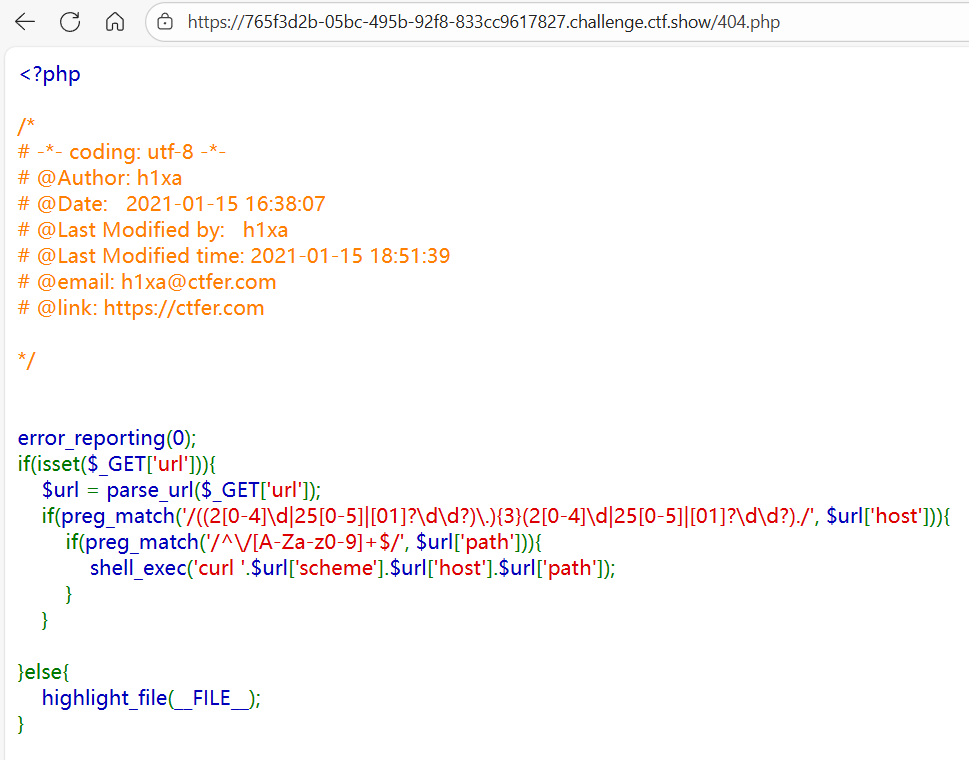Click the '@Date: 2021-01-15 16:38:07' line
Screen dimensions: 969x760
click(172, 204)
